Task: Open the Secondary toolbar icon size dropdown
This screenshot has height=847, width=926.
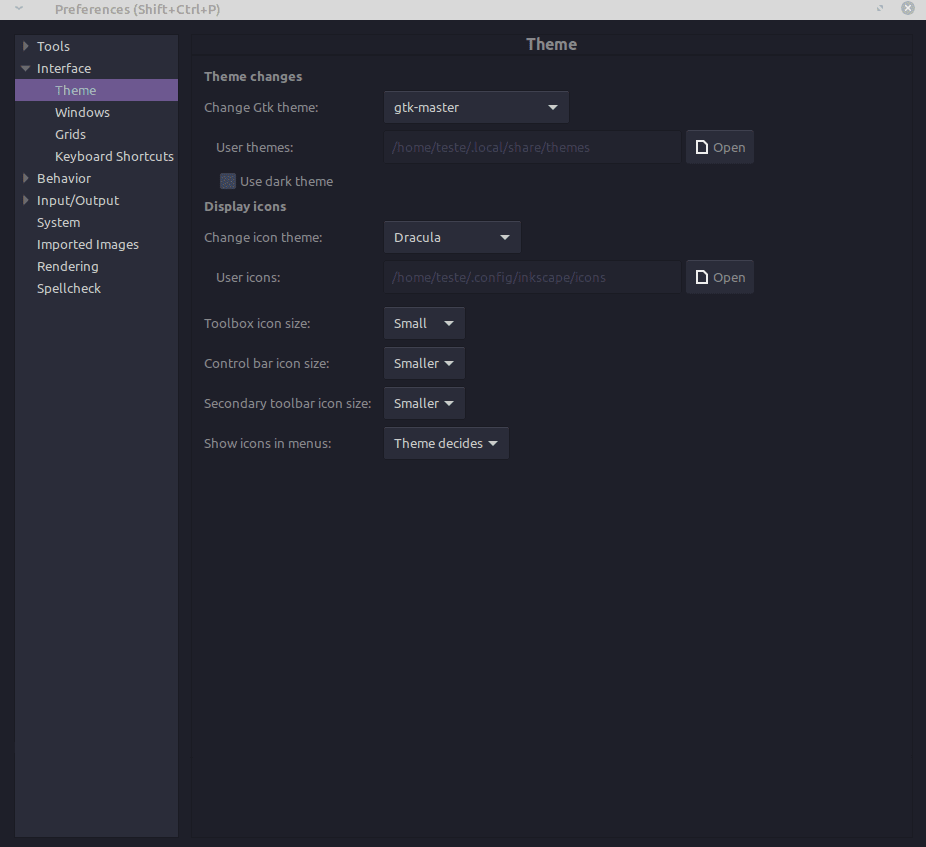Action: coord(424,403)
